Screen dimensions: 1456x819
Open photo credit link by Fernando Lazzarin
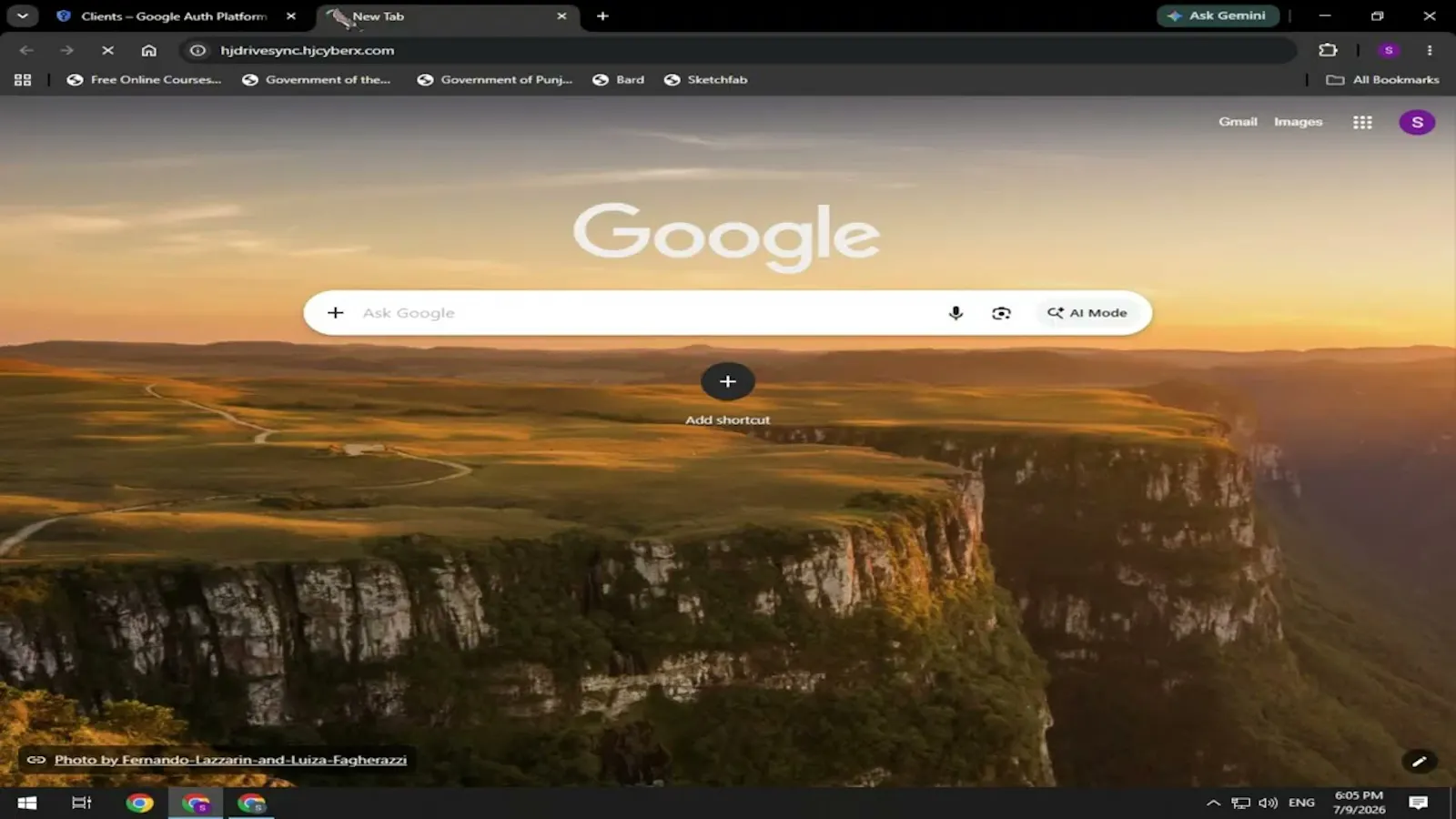pyautogui.click(x=230, y=760)
